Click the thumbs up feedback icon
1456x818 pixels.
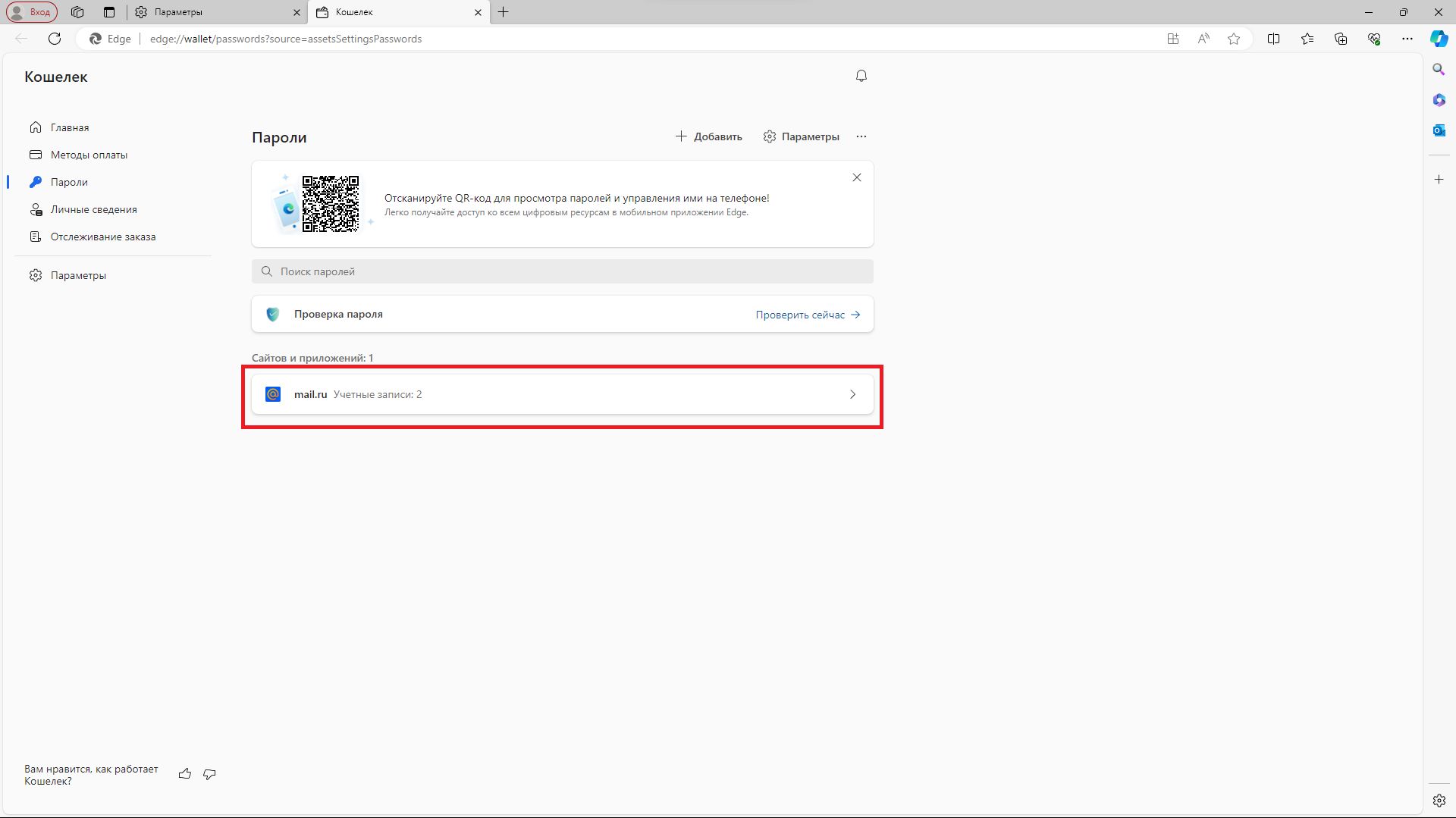click(184, 774)
